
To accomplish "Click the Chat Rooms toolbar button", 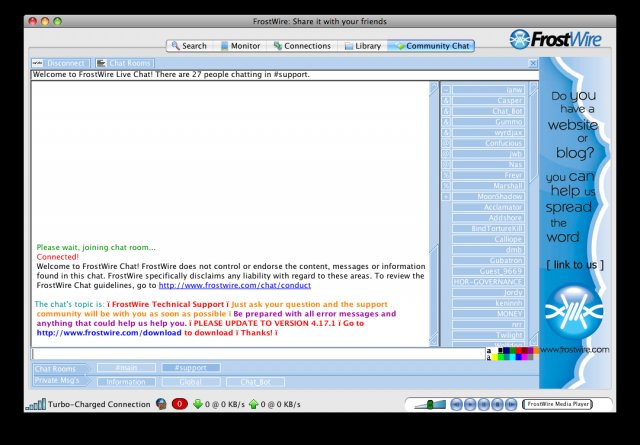I will (124, 63).
